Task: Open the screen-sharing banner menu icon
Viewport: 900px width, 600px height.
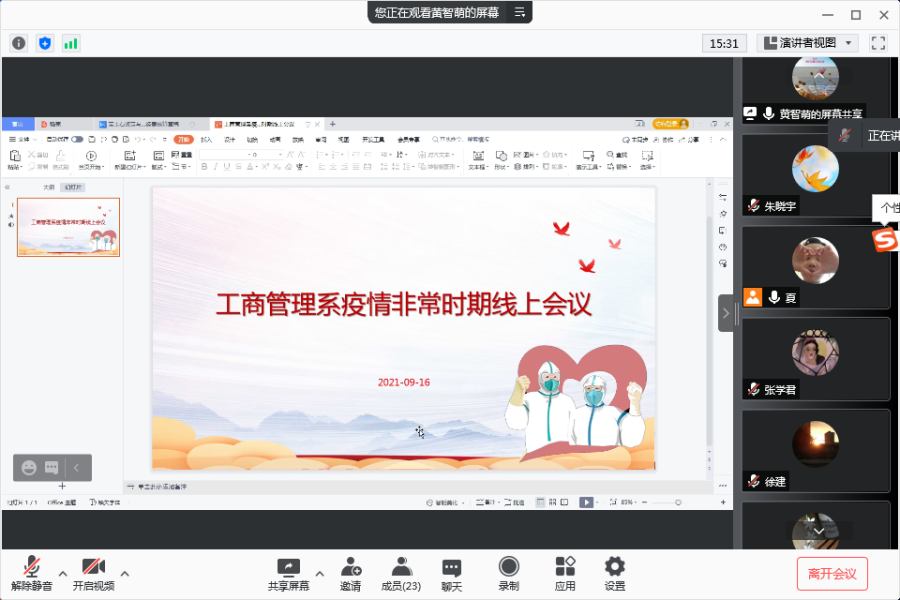Action: click(x=519, y=12)
